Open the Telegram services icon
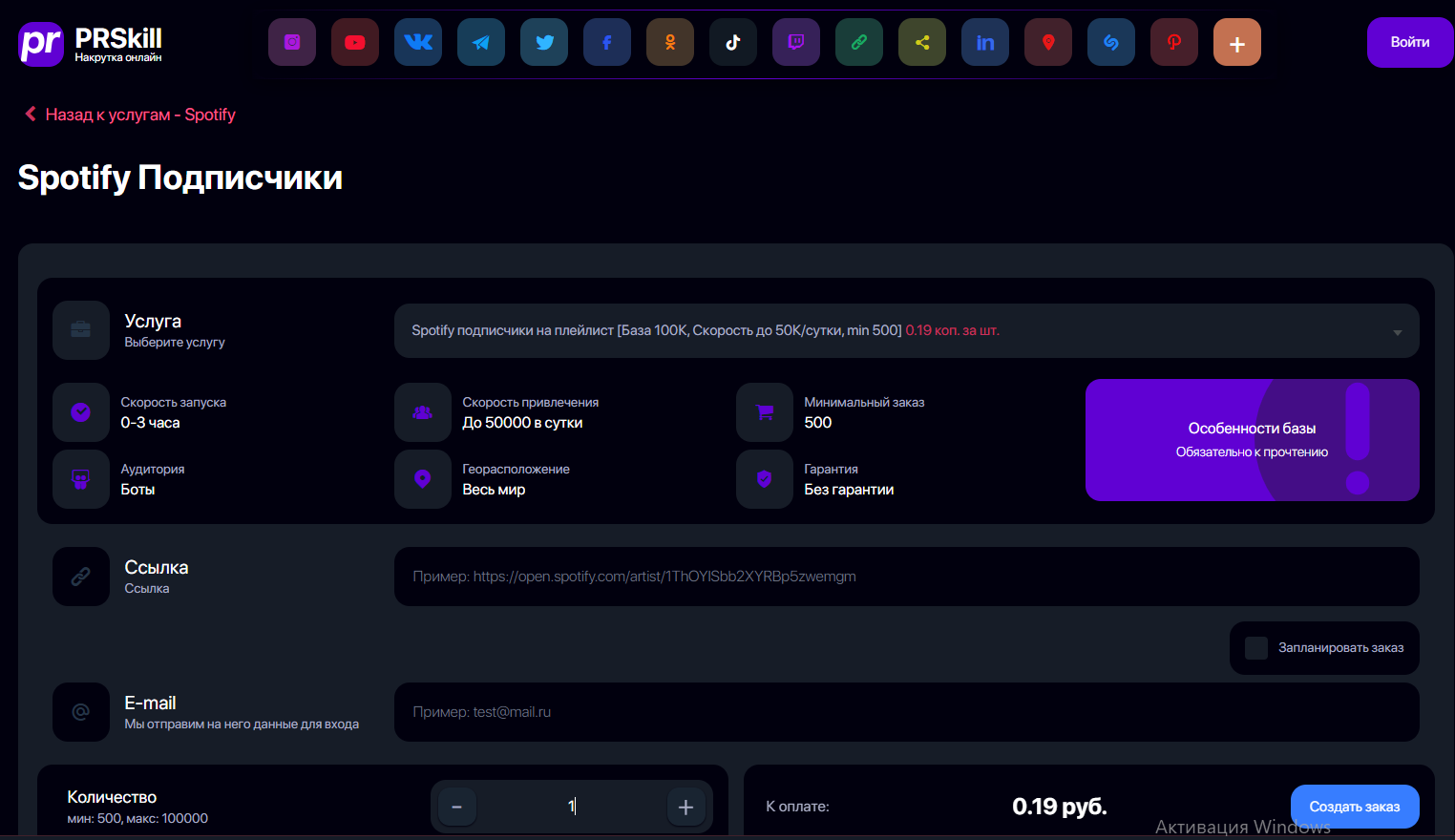This screenshot has height=840, width=1455. 481,42
